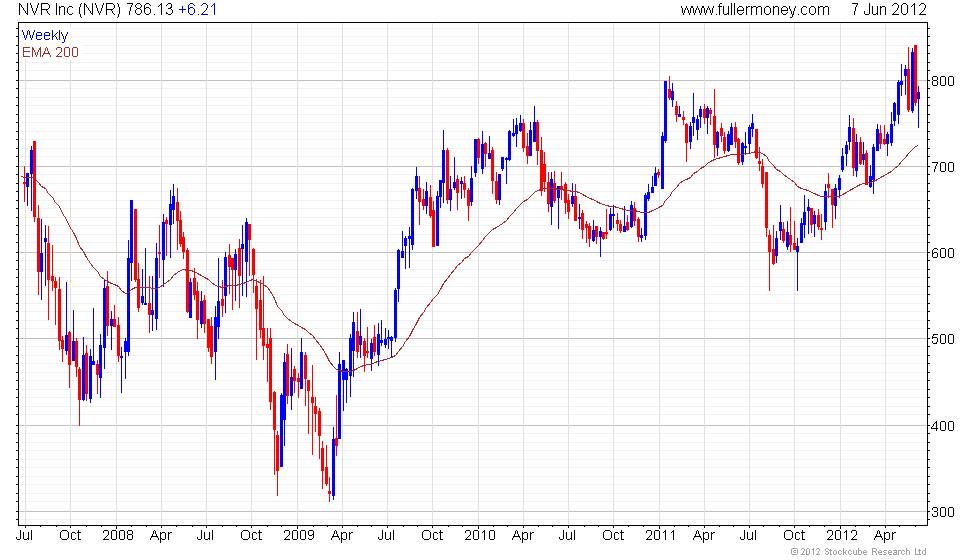The height and width of the screenshot is (560, 980).
Task: Click the 2011 year label on time axis
Action: [660, 535]
